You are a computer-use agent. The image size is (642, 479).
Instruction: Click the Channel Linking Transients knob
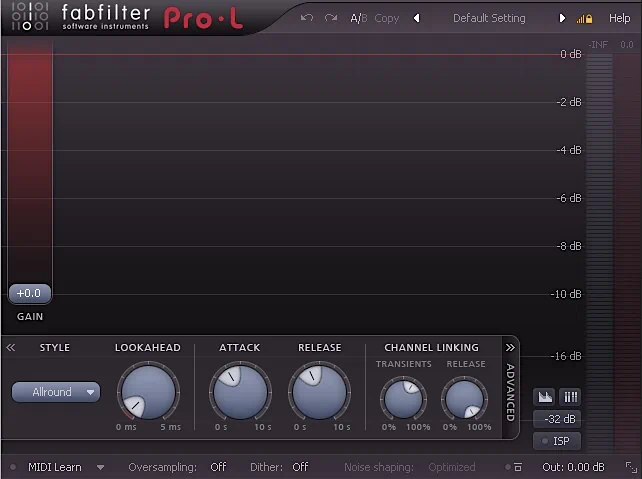coord(403,399)
